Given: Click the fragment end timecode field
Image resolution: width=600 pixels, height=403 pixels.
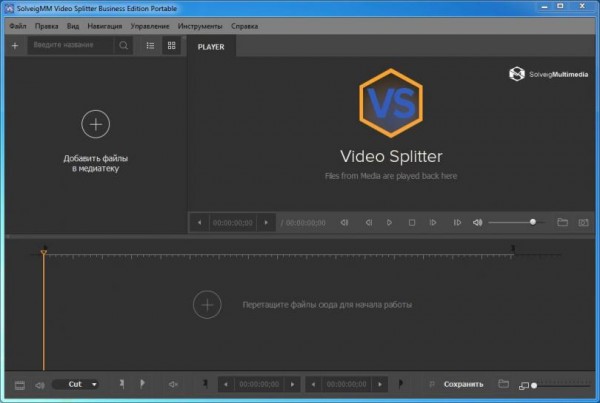Looking at the screenshot, I should tap(346, 384).
